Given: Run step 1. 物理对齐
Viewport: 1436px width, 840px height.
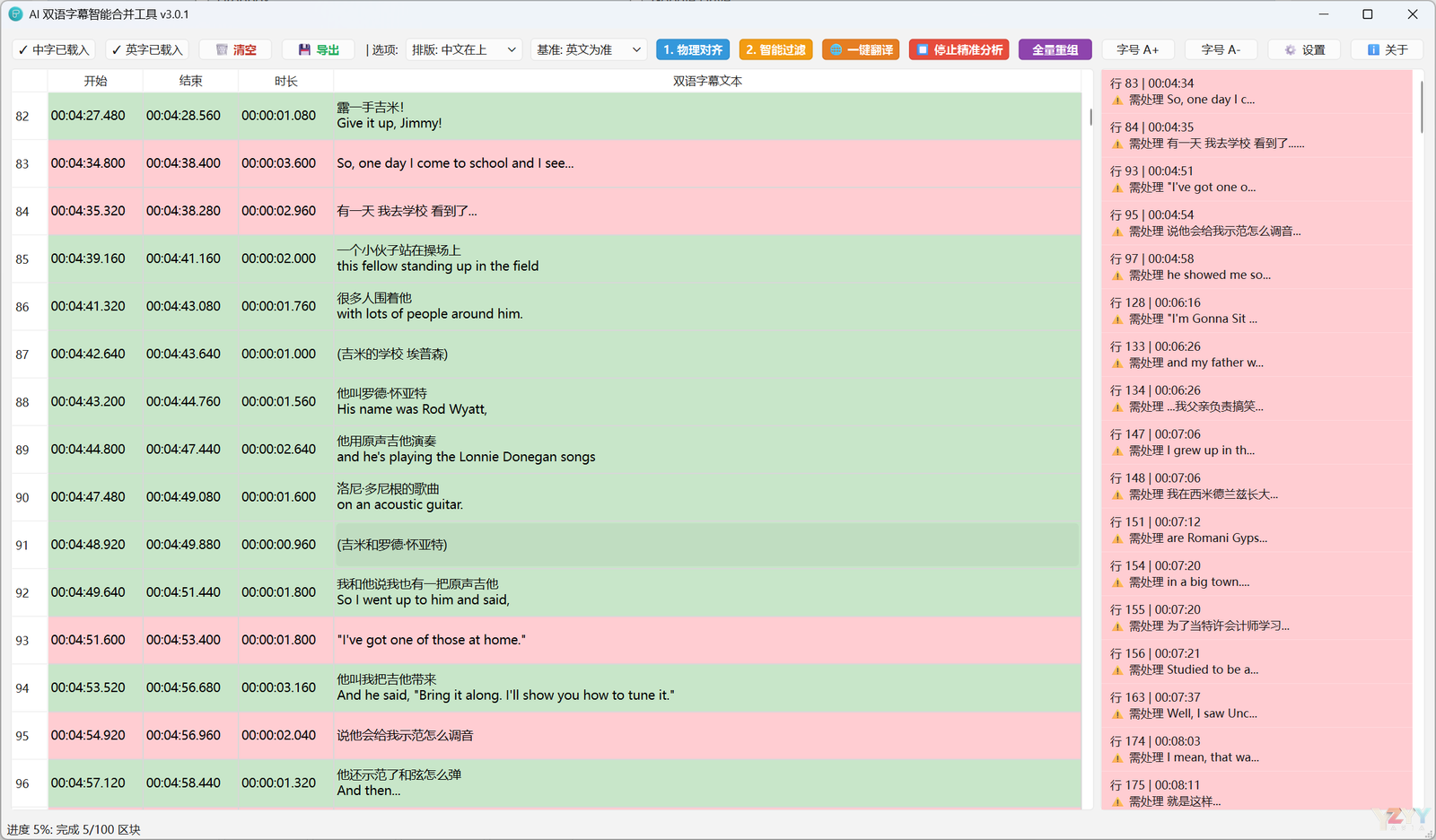Looking at the screenshot, I should point(693,50).
